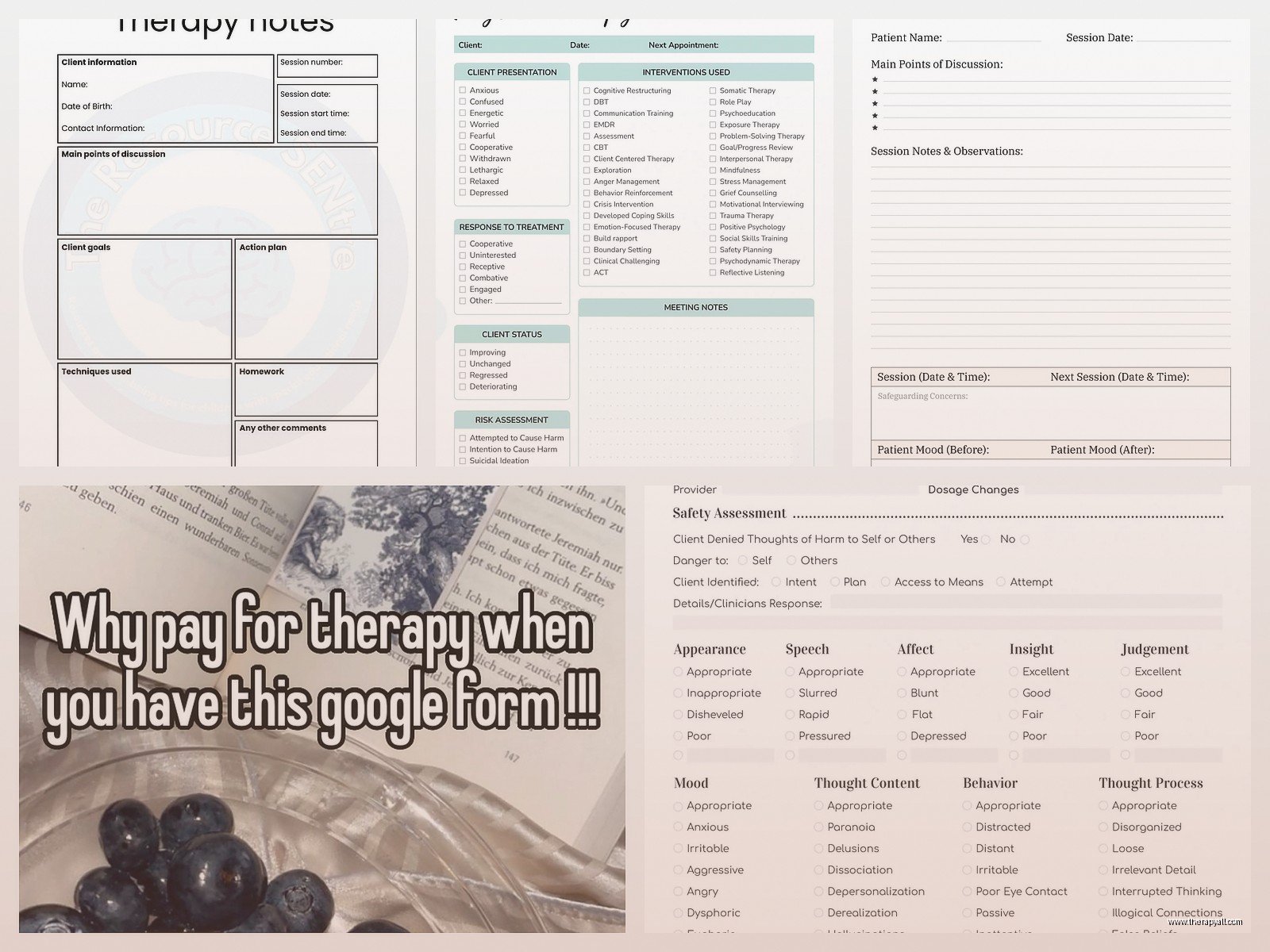Check the EMDR intervention box

coord(587,125)
